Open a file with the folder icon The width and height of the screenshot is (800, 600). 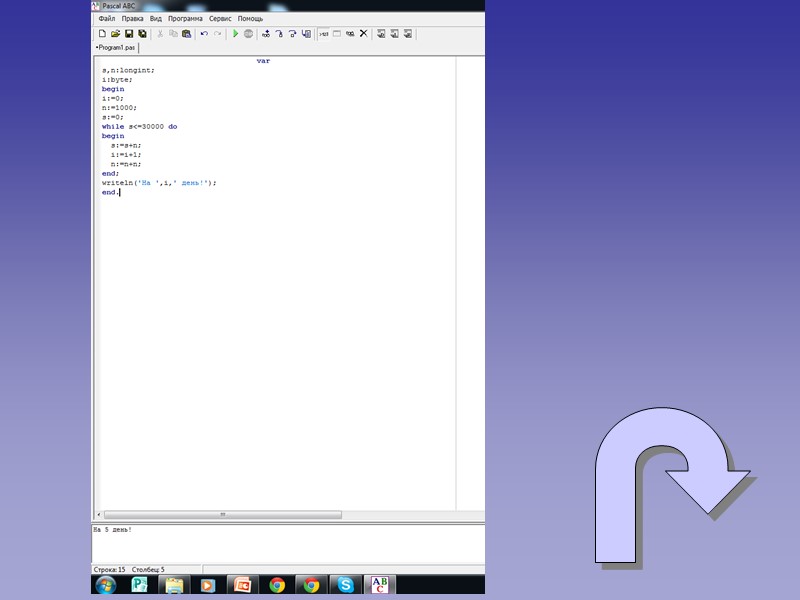[115, 34]
